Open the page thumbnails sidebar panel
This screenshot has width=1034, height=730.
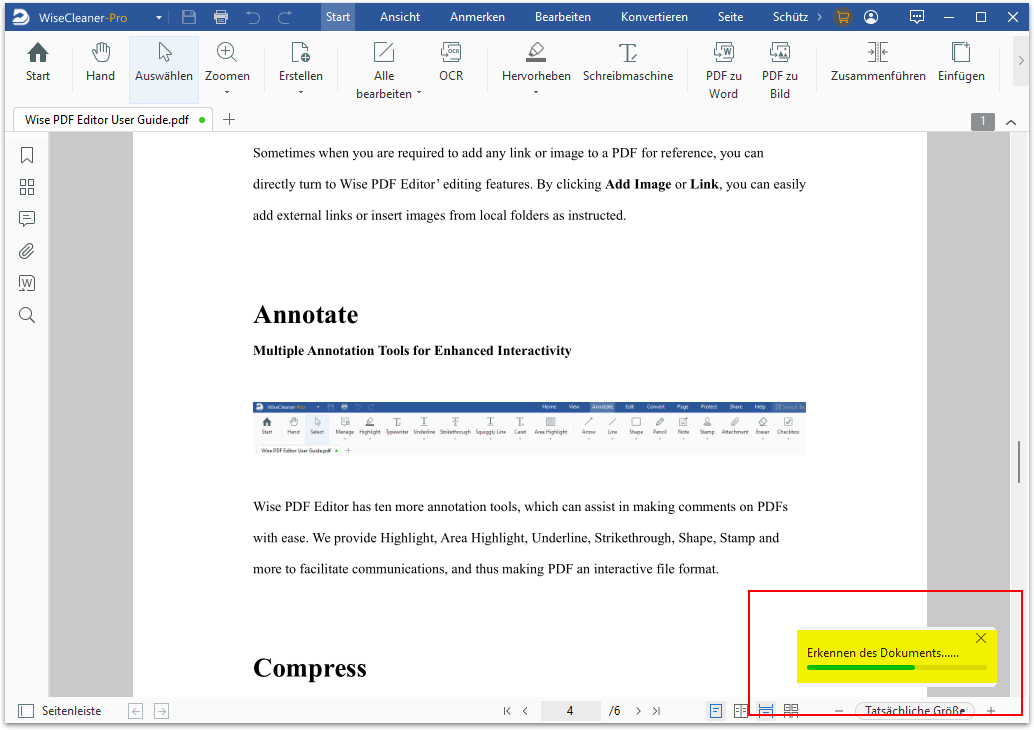pos(27,187)
